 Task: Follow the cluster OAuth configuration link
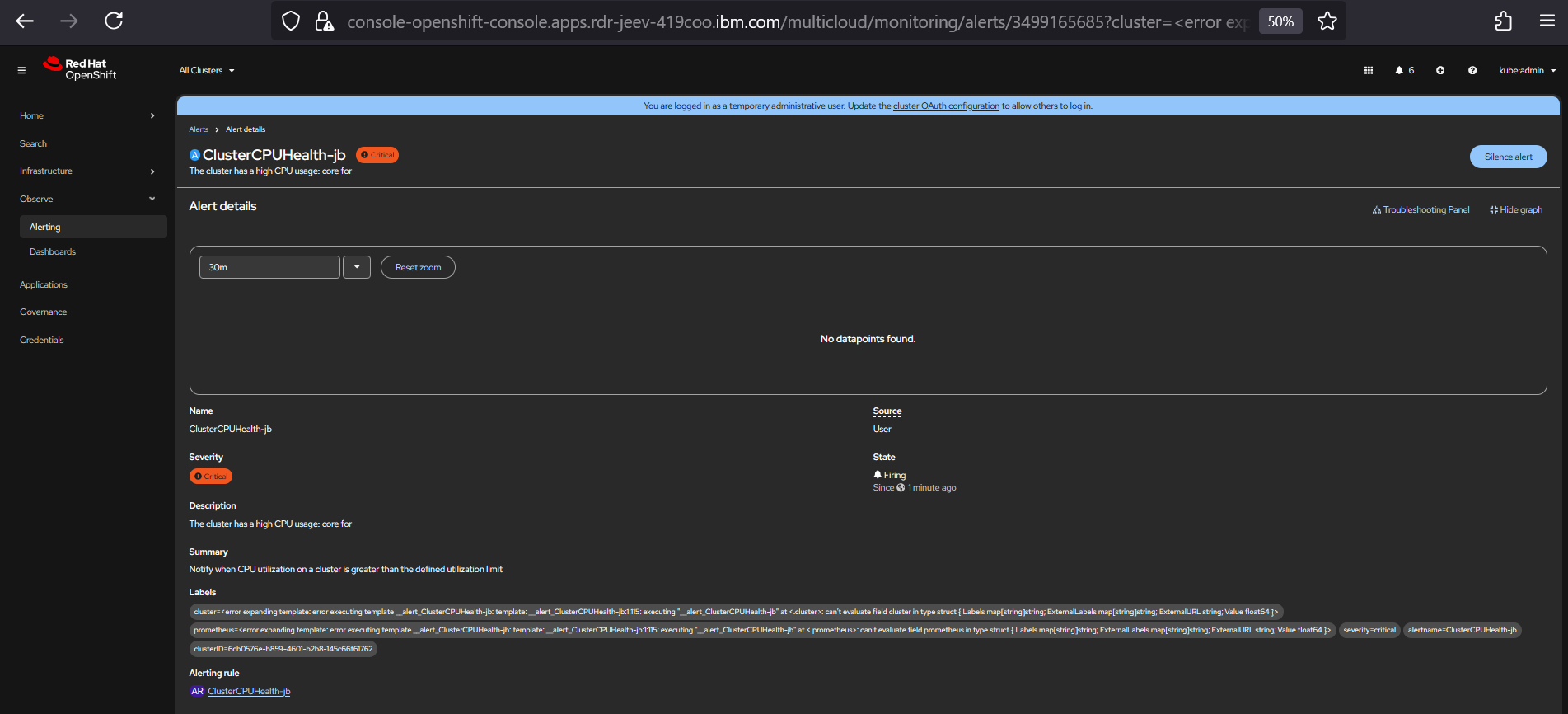tap(946, 106)
